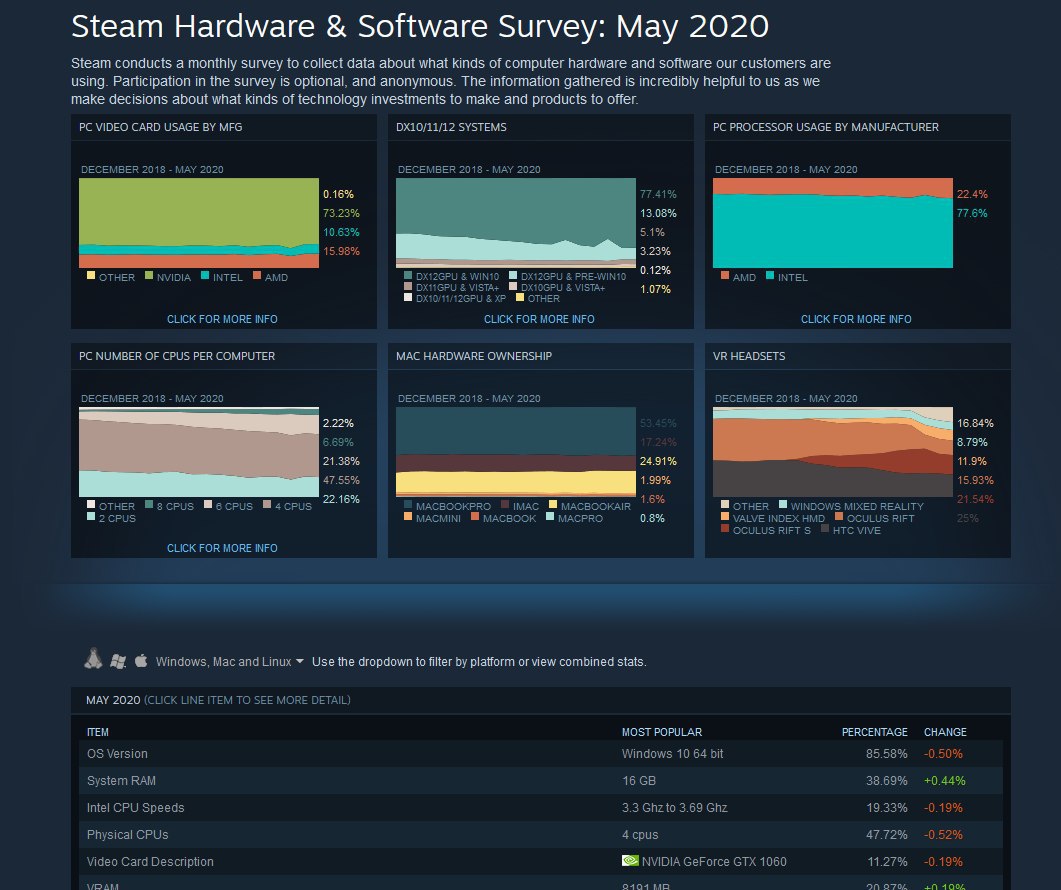Click the 2 CPUS legend swatch
Viewport: 1061px width, 890px height.
point(91,516)
